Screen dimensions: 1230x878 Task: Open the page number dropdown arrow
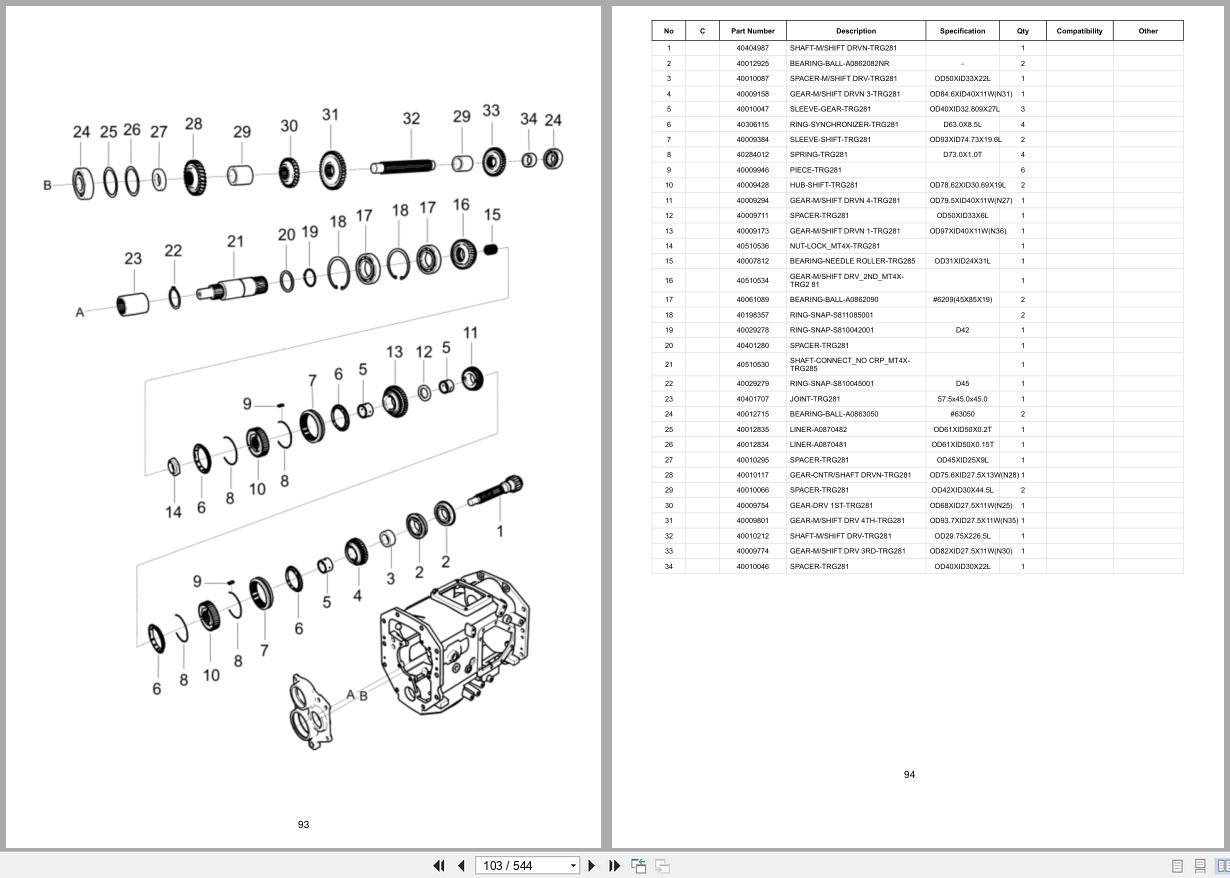[573, 866]
